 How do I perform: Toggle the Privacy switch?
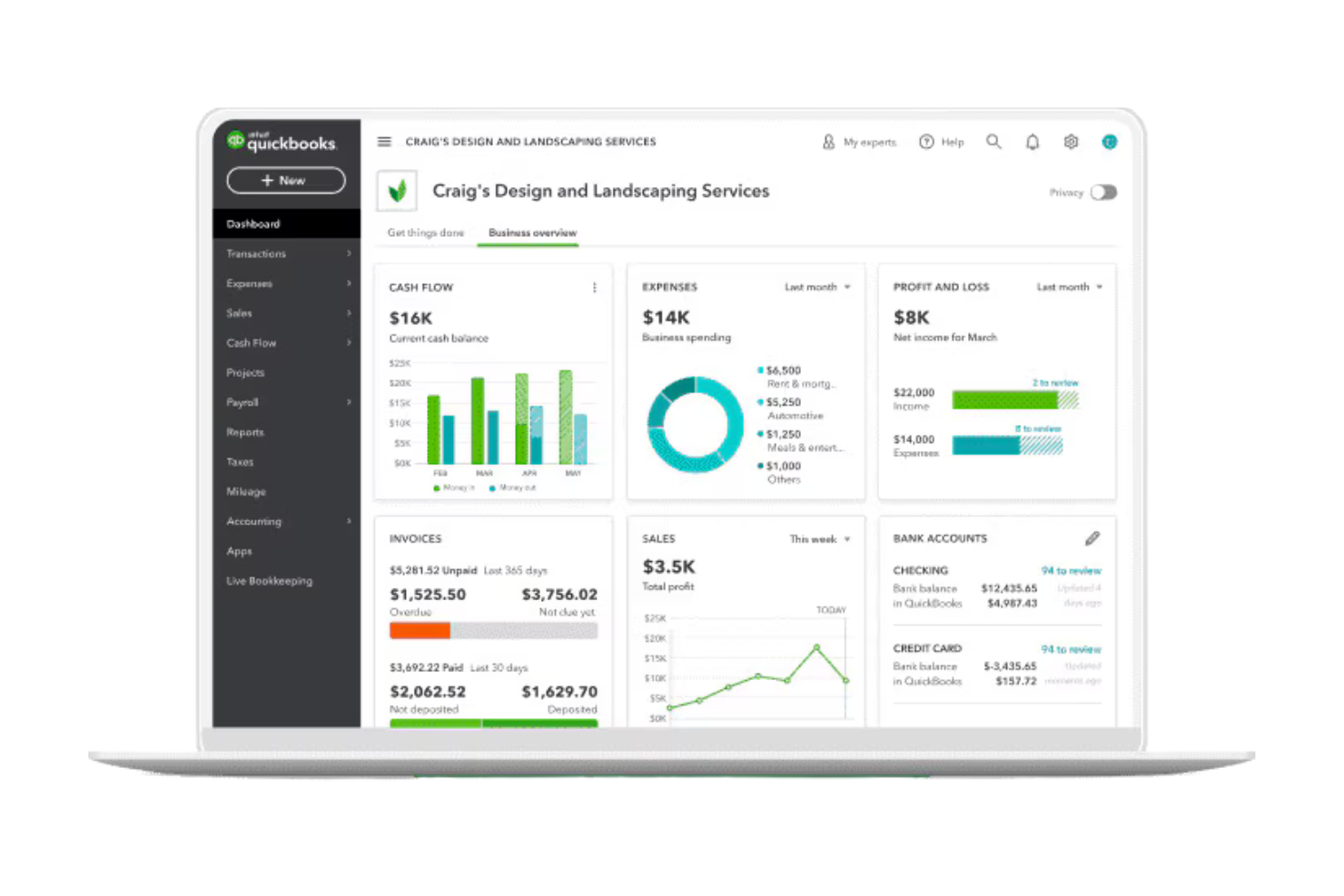1103,192
